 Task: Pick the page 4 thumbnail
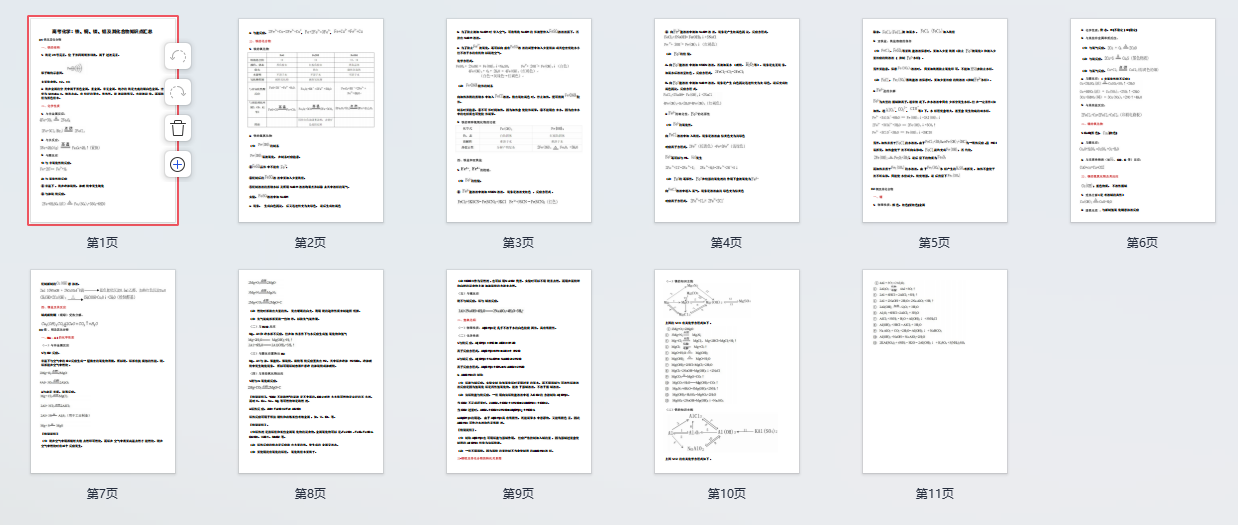click(x=726, y=120)
